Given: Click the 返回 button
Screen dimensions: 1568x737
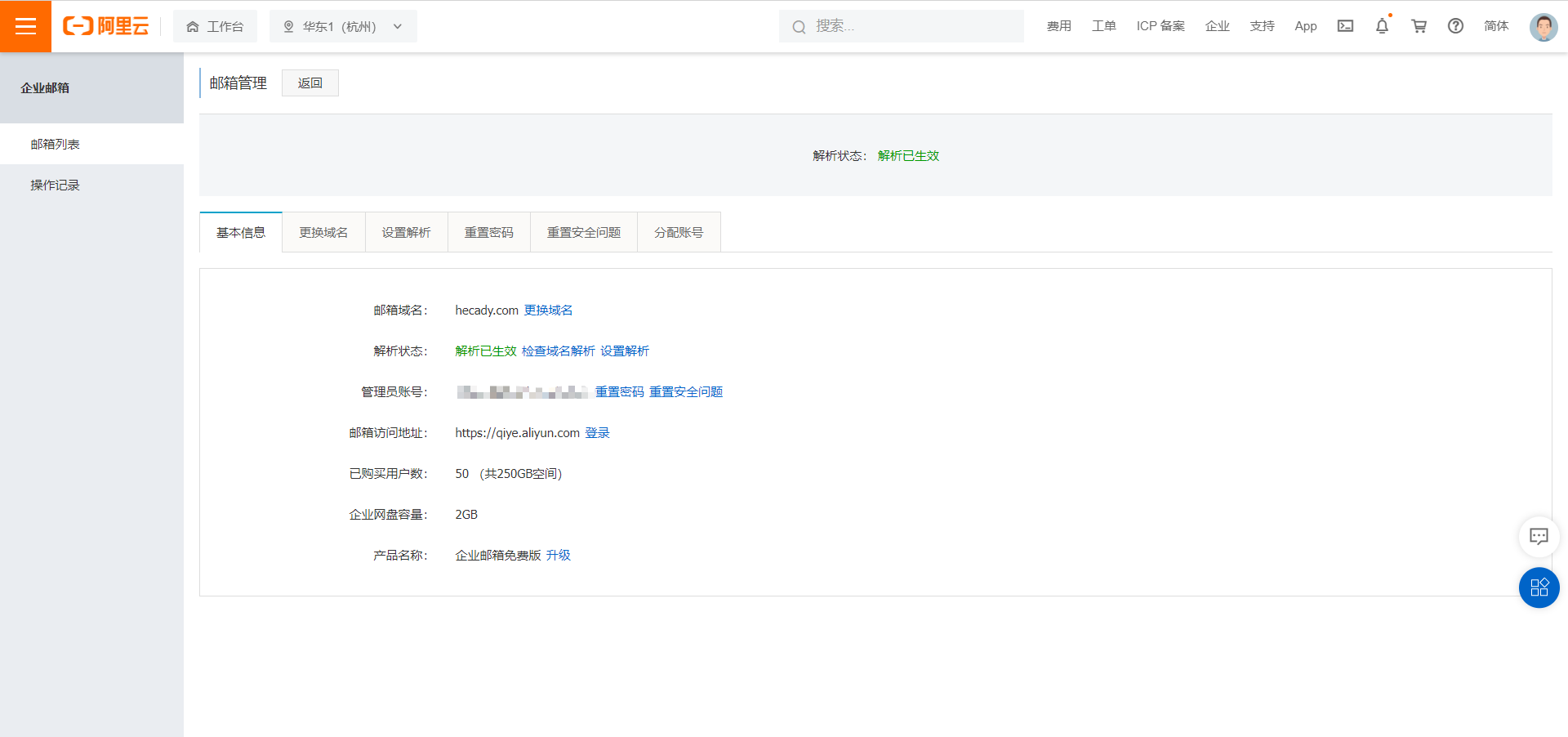Looking at the screenshot, I should point(310,83).
